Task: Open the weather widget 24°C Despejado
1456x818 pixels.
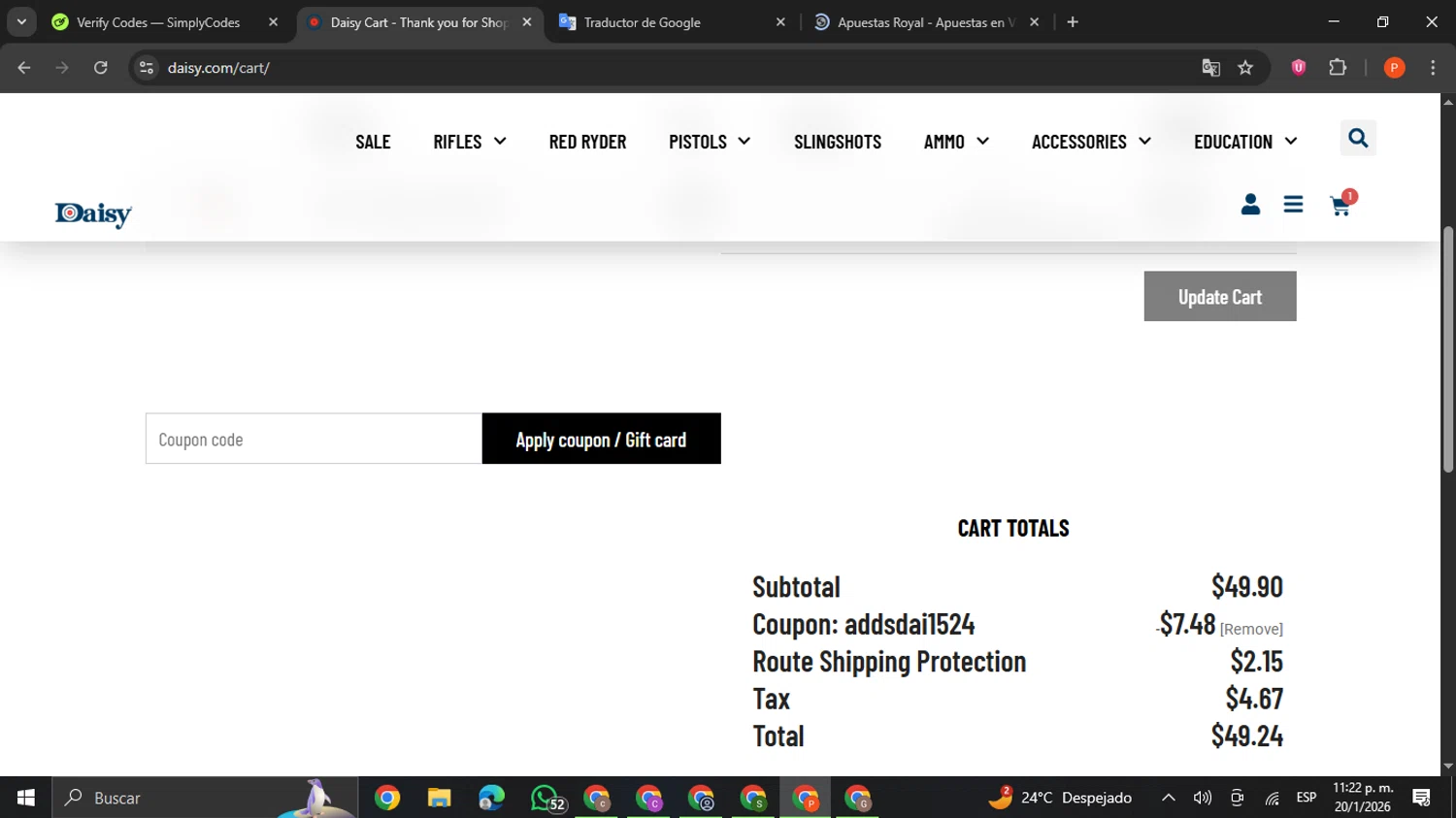Action: (1060, 798)
